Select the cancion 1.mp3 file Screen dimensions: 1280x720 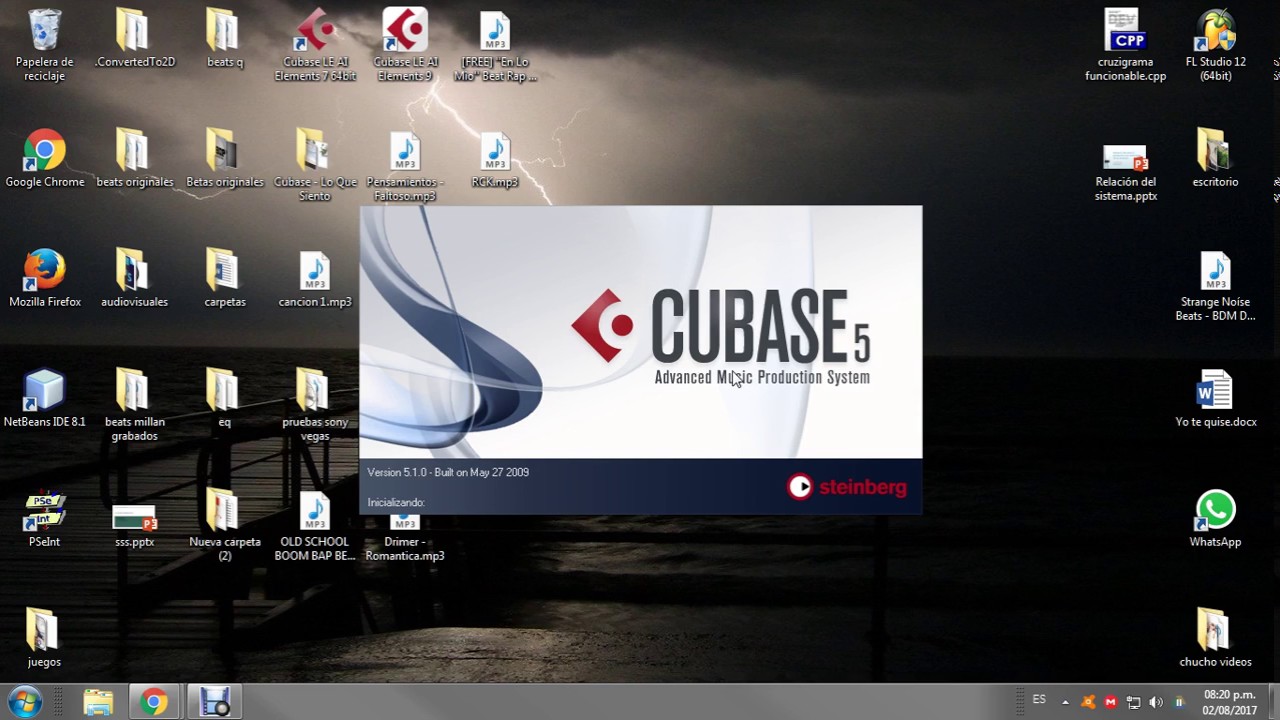click(x=315, y=280)
